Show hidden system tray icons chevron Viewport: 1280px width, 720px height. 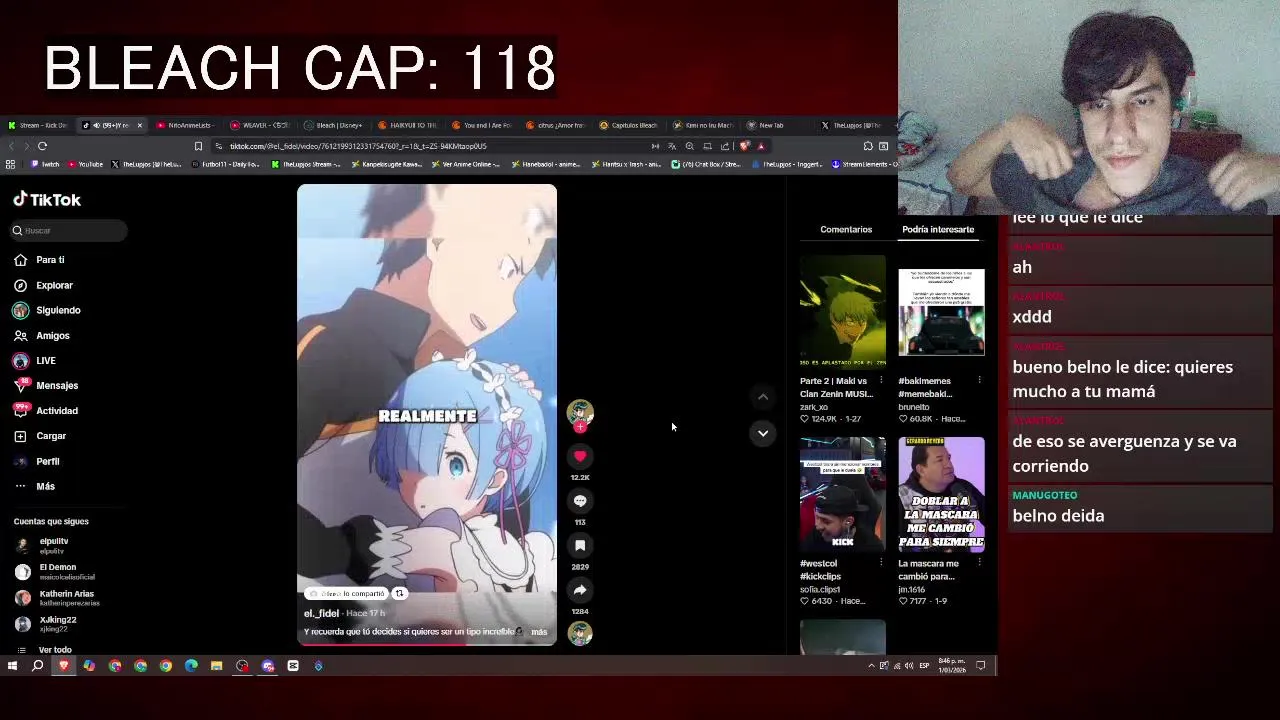(871, 666)
